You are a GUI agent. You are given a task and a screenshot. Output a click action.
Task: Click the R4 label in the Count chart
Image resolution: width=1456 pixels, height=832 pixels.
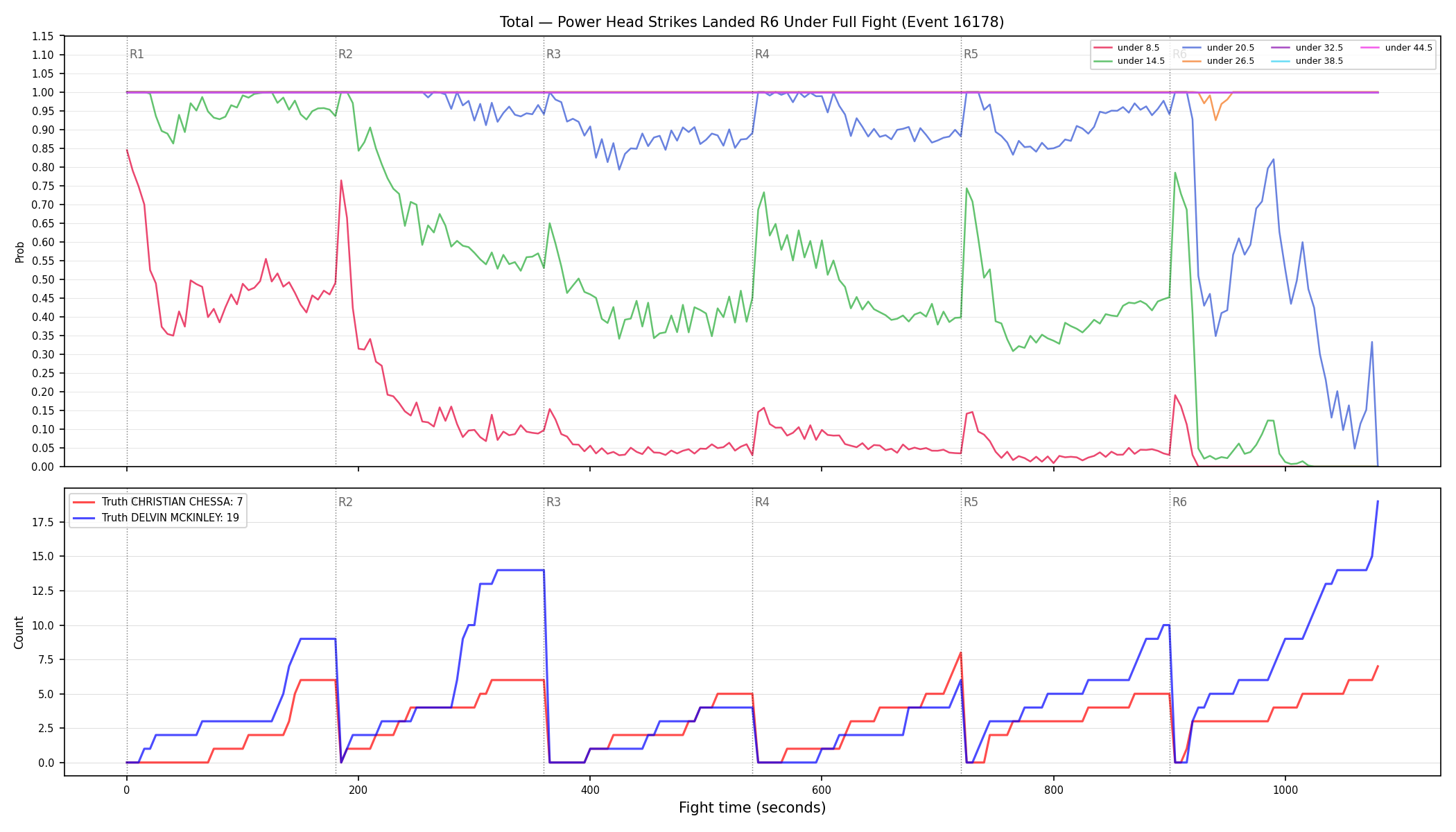pyautogui.click(x=762, y=502)
